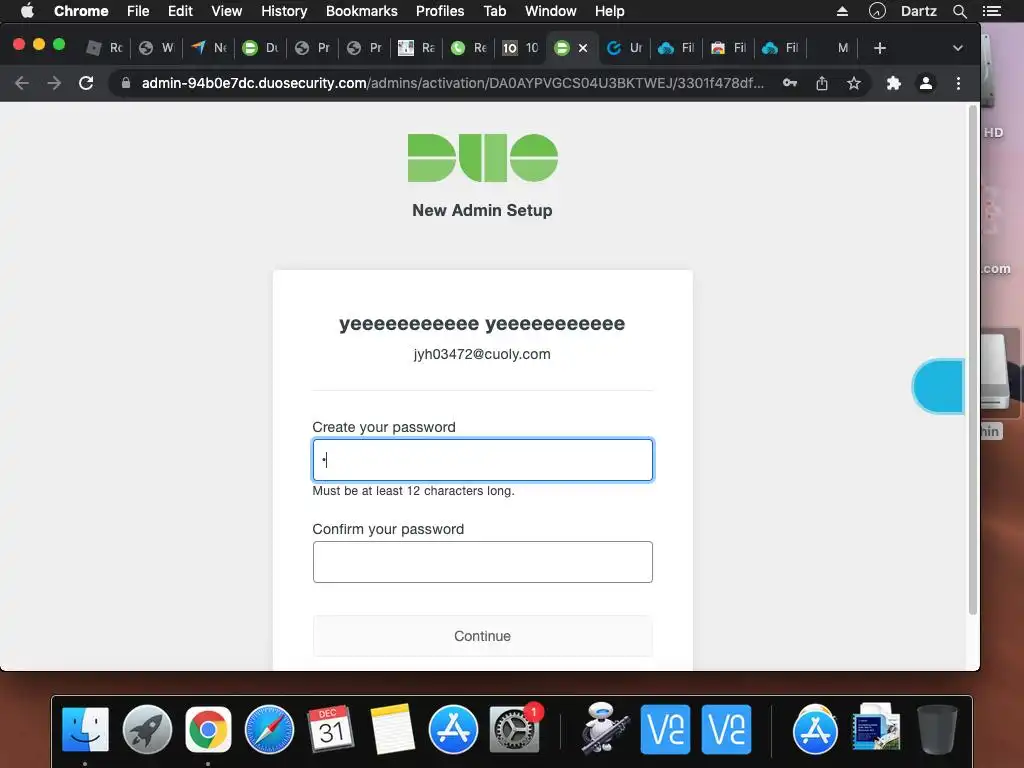Image resolution: width=1024 pixels, height=768 pixels.
Task: Open the Trash in the Dock
Action: tap(937, 729)
